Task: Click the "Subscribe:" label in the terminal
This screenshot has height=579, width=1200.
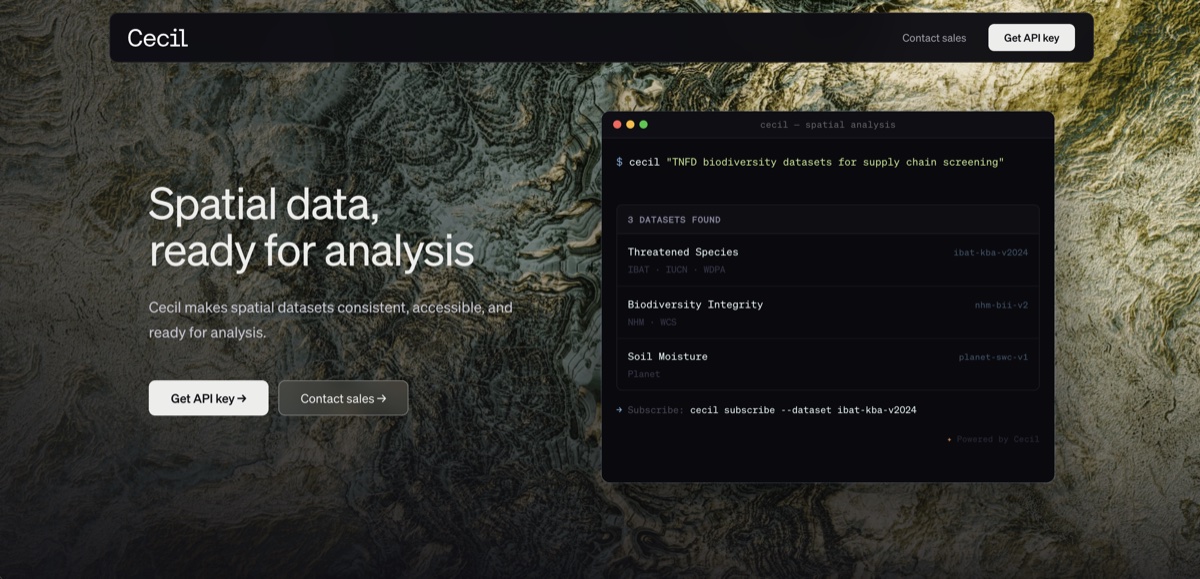Action: (656, 410)
